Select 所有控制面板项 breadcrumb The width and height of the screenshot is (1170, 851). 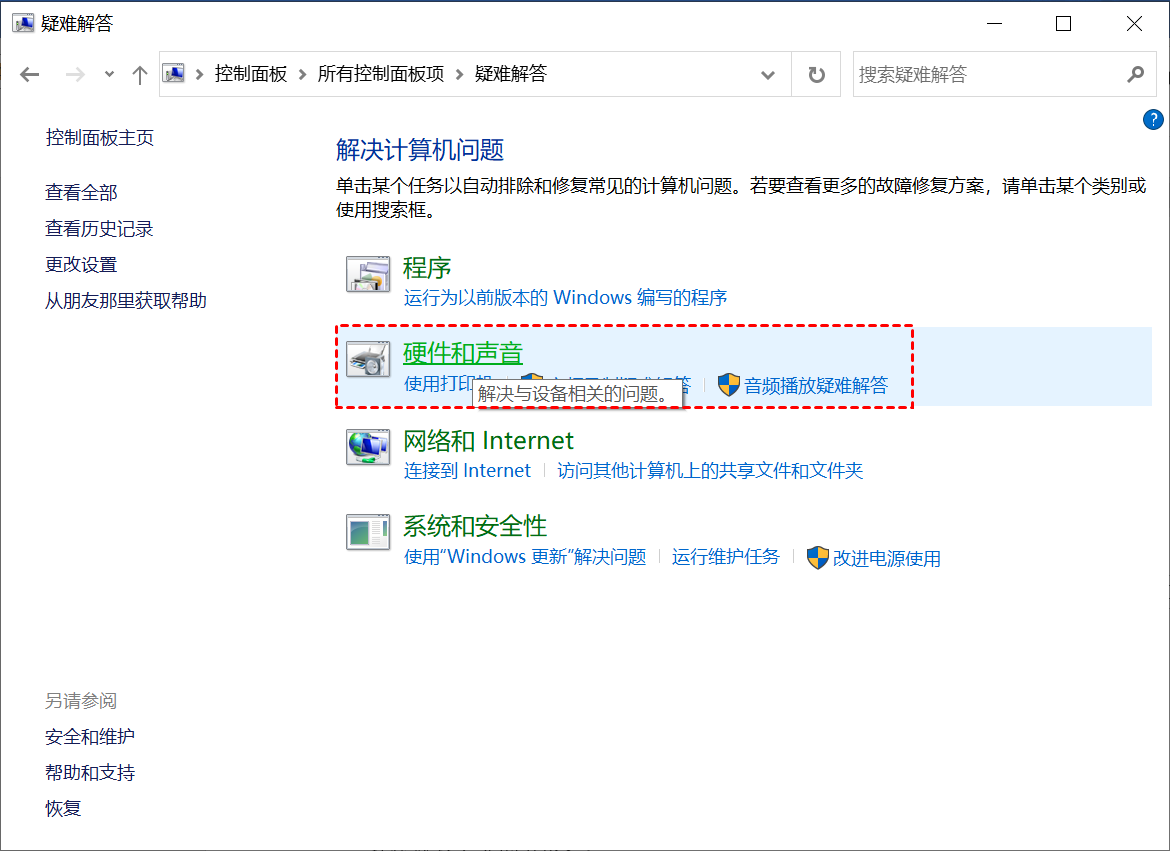381,73
